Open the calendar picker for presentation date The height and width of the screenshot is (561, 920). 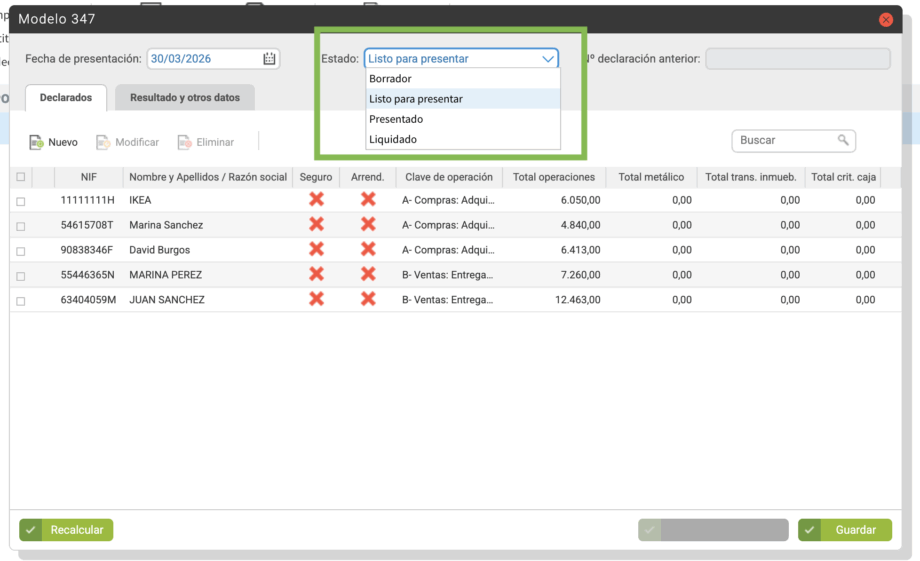(269, 59)
